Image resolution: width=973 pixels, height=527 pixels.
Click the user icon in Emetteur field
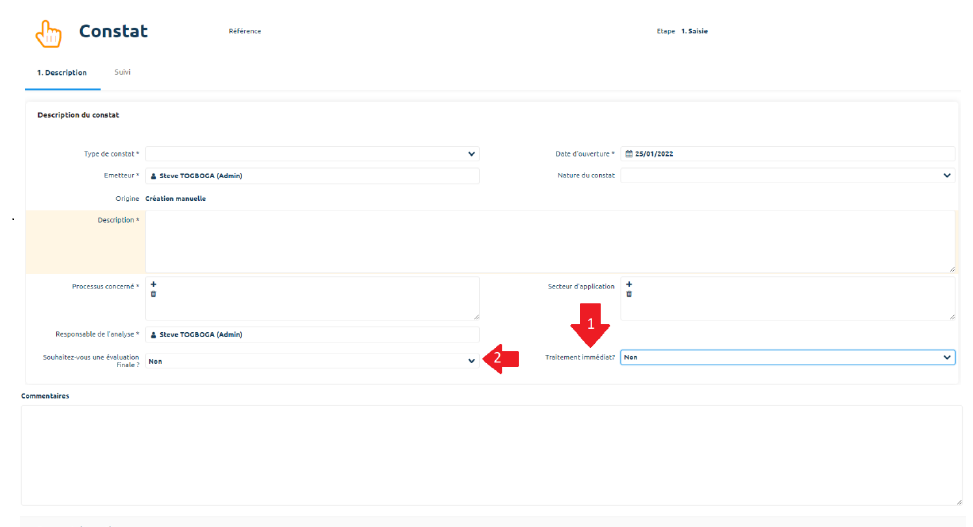[153, 176]
